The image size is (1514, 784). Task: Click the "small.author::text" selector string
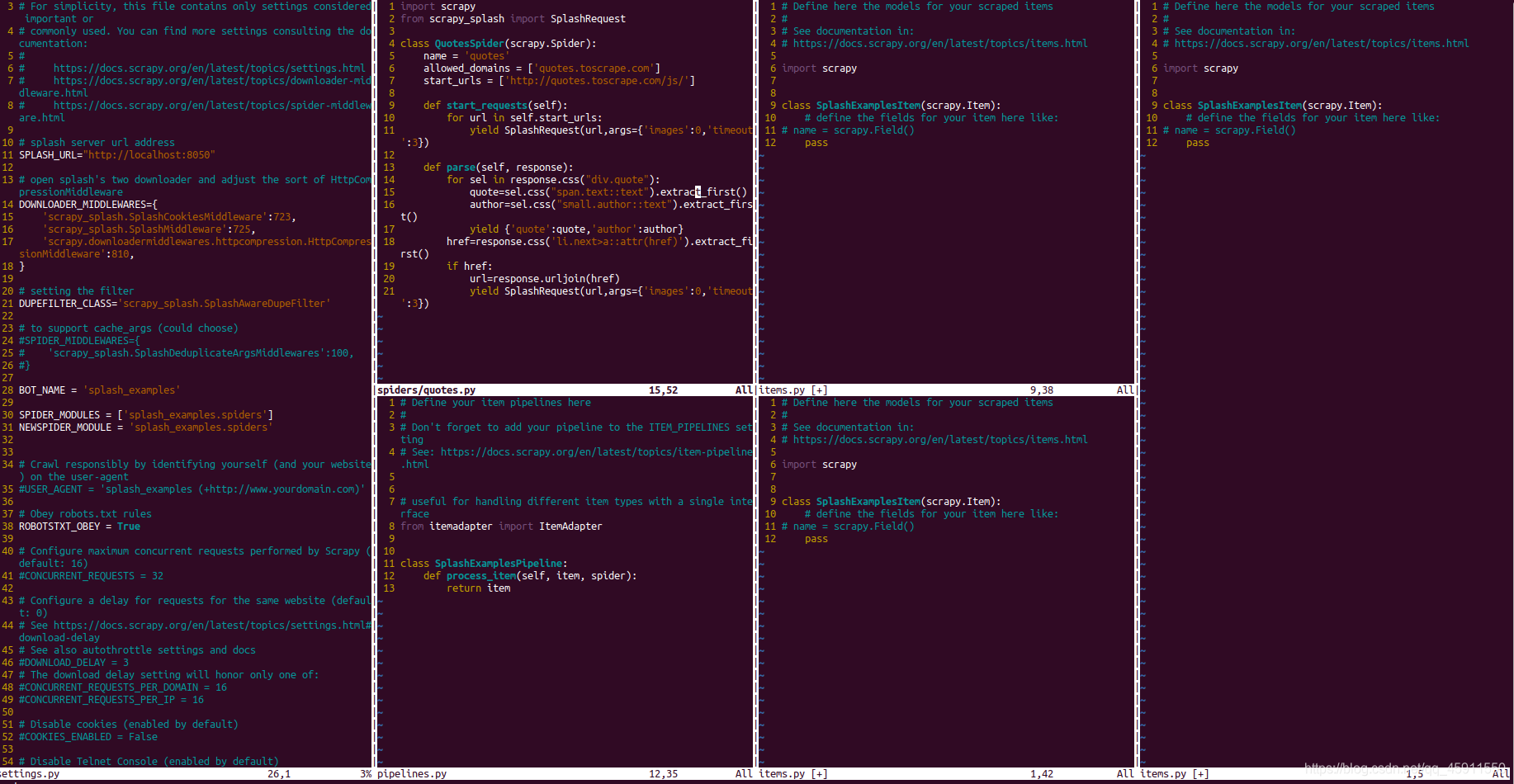[614, 205]
